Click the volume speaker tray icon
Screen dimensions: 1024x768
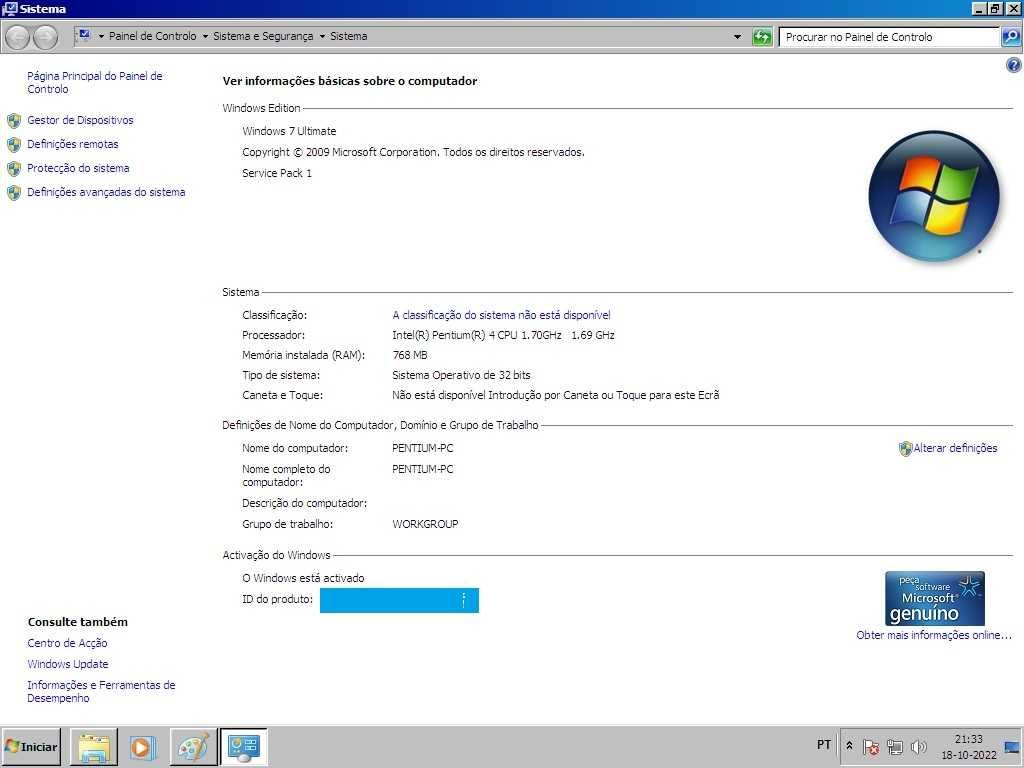918,746
